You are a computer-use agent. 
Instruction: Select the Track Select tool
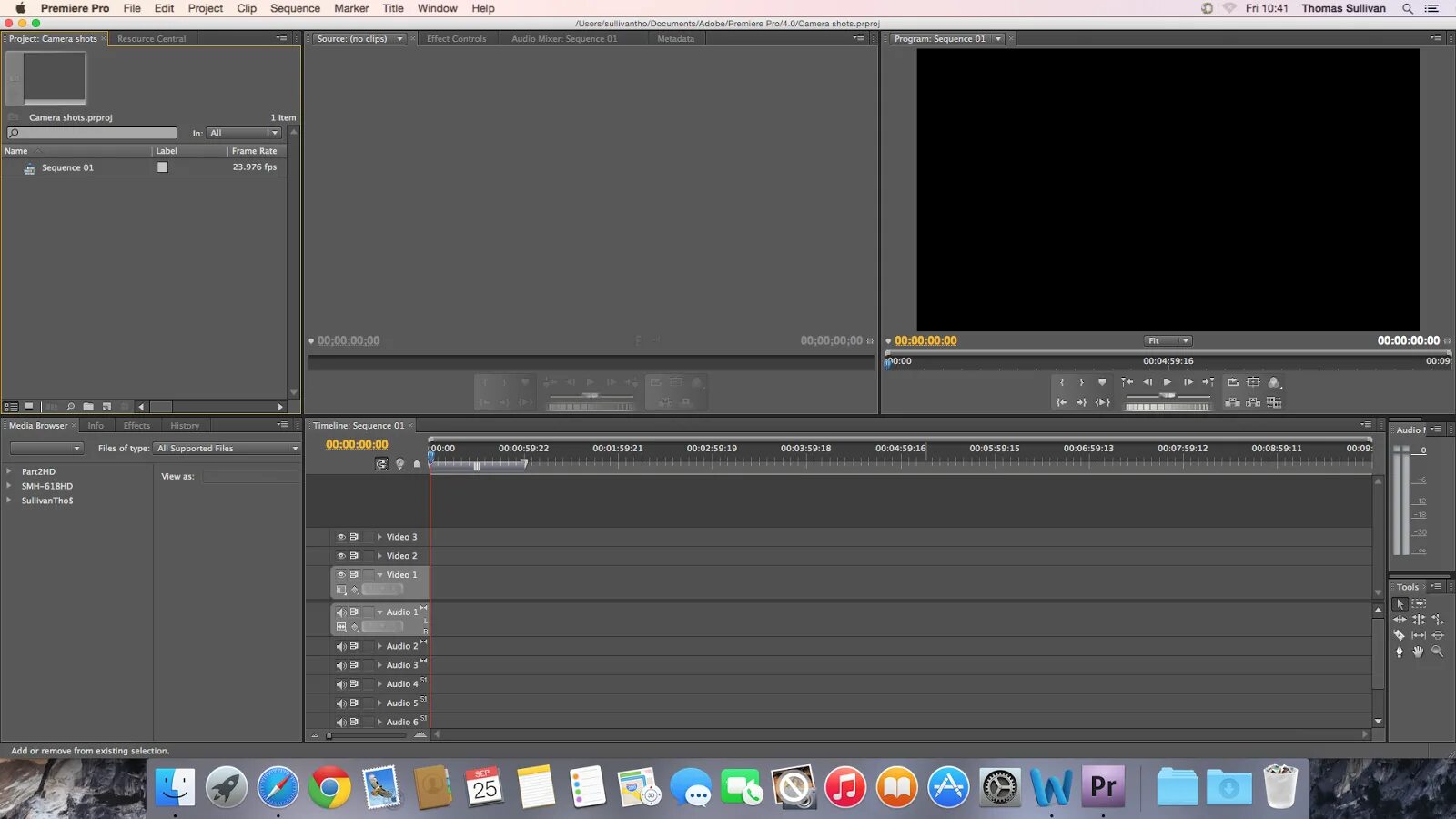(1419, 604)
